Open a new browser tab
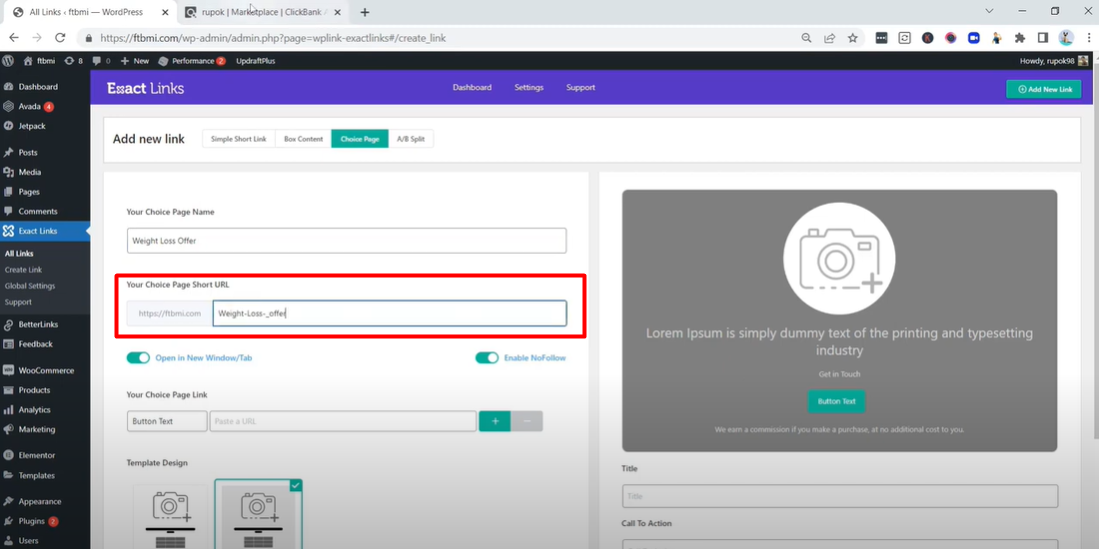Screen dimensions: 1099x549 pos(364,12)
